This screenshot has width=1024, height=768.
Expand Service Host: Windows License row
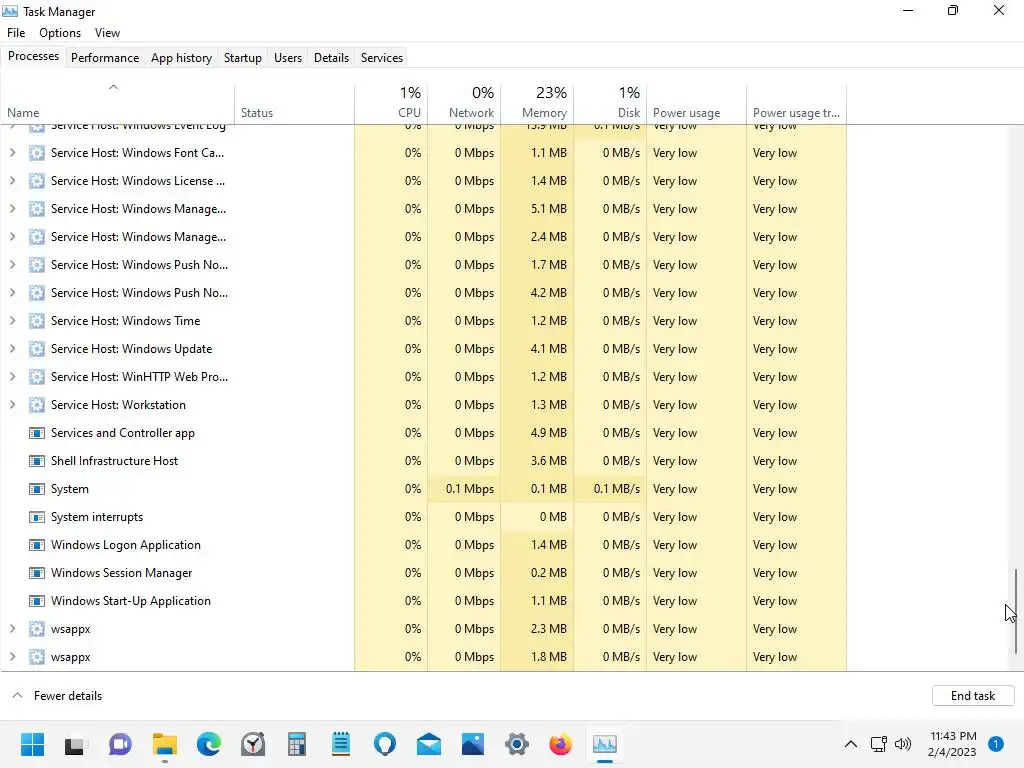pyautogui.click(x=12, y=181)
